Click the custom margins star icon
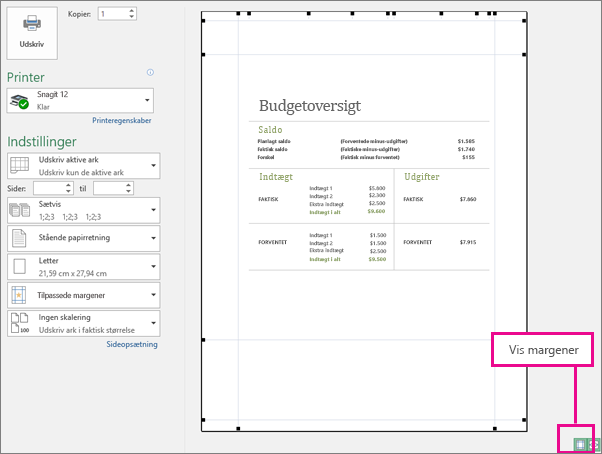The height and width of the screenshot is (454, 602). (19, 295)
